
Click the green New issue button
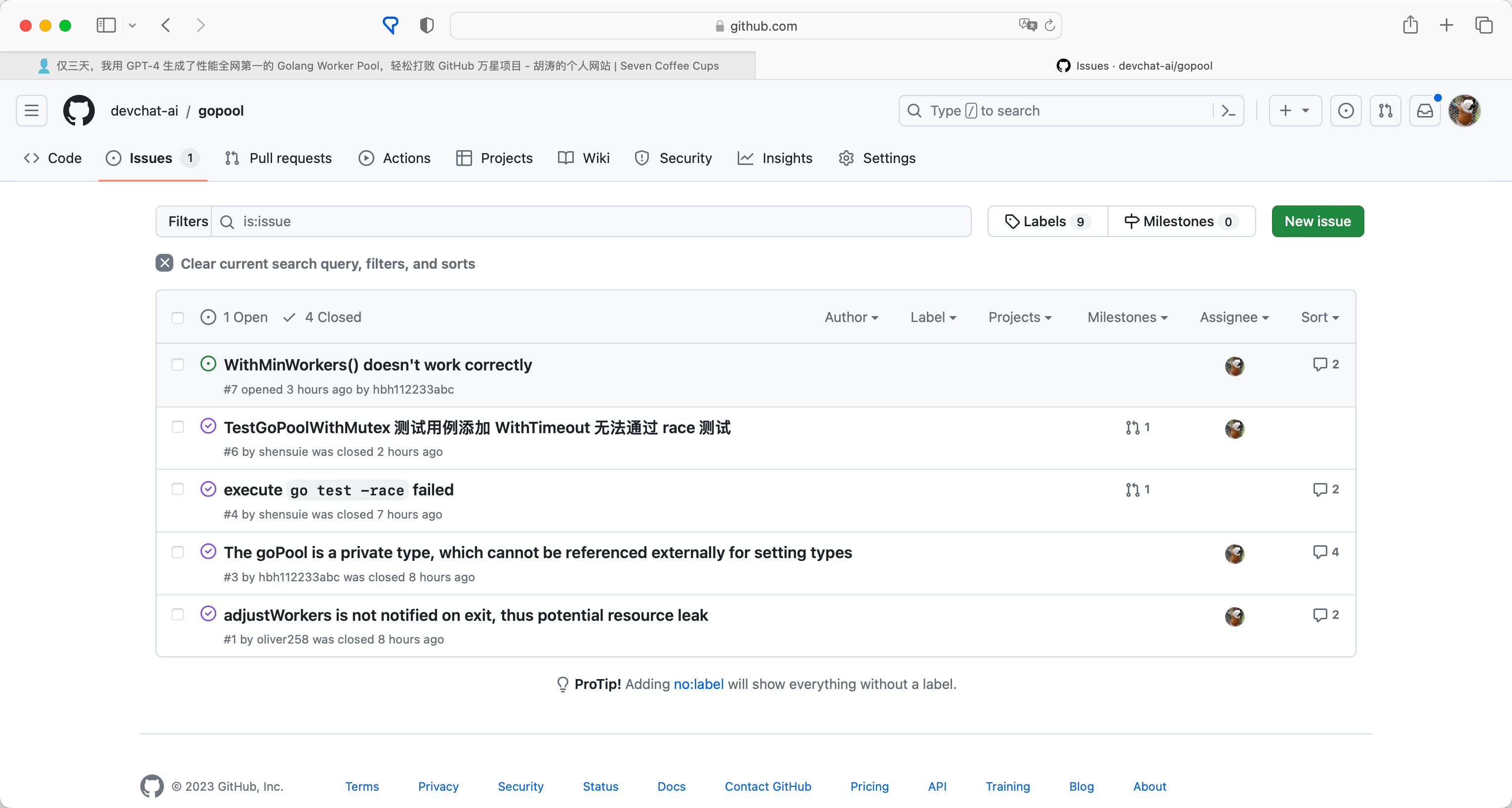point(1317,221)
